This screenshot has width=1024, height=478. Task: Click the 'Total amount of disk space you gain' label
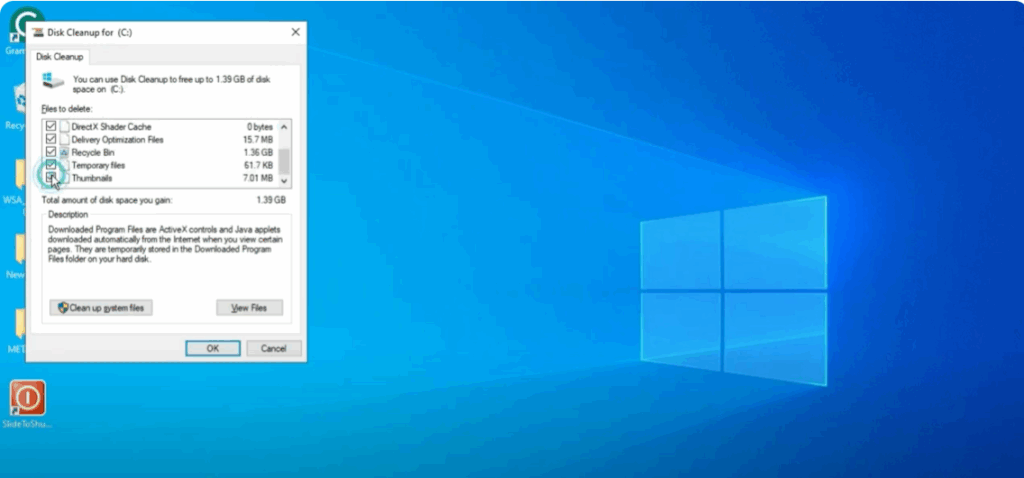(x=107, y=200)
